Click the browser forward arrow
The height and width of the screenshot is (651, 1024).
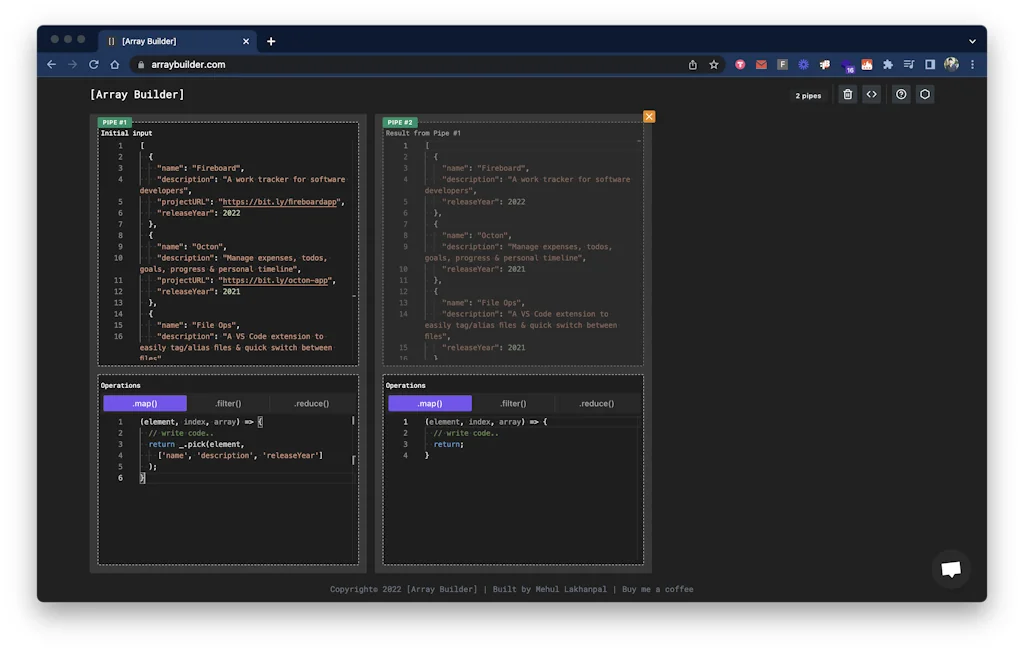pyautogui.click(x=72, y=65)
